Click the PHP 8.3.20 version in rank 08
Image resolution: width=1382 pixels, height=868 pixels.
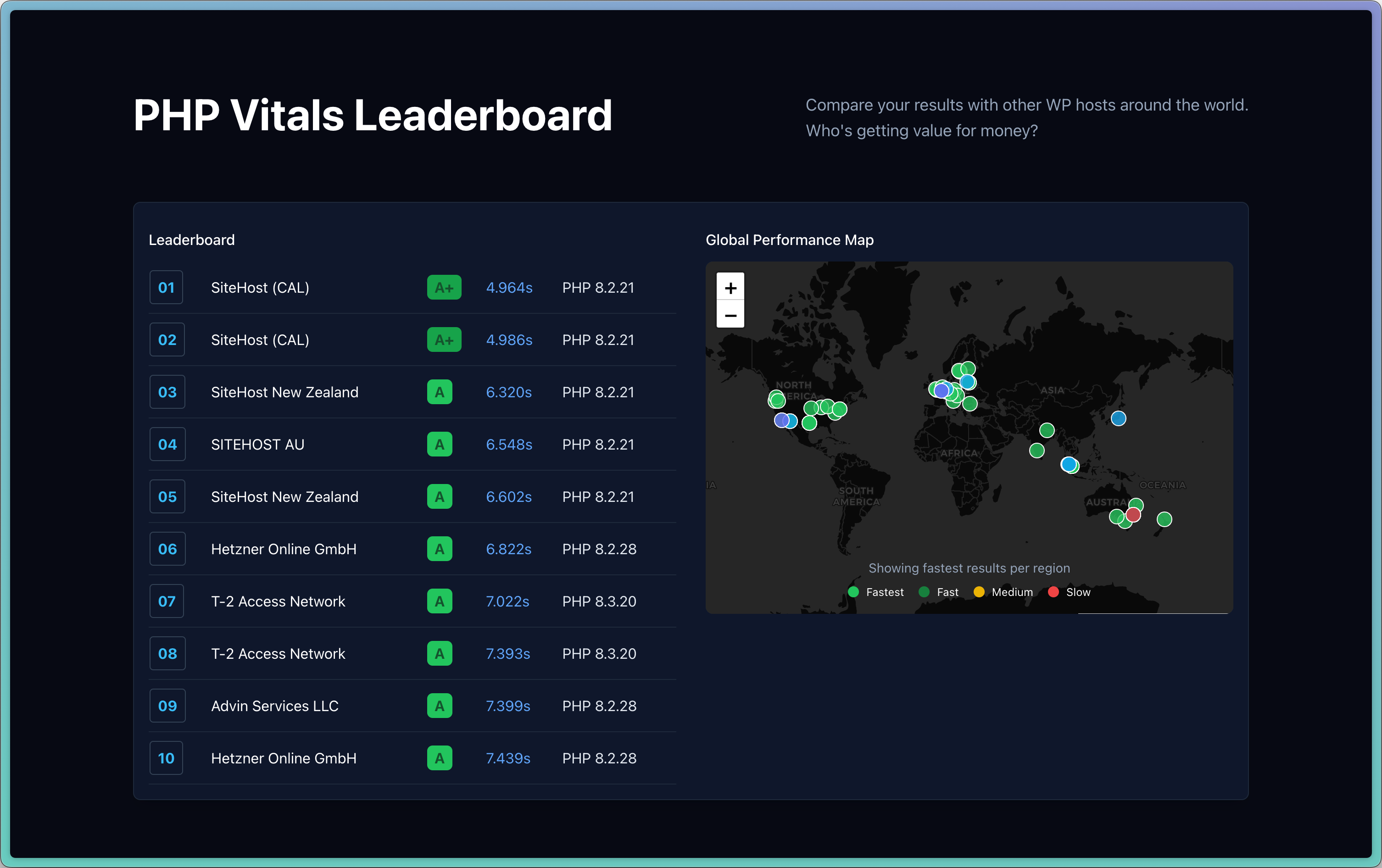(x=599, y=653)
